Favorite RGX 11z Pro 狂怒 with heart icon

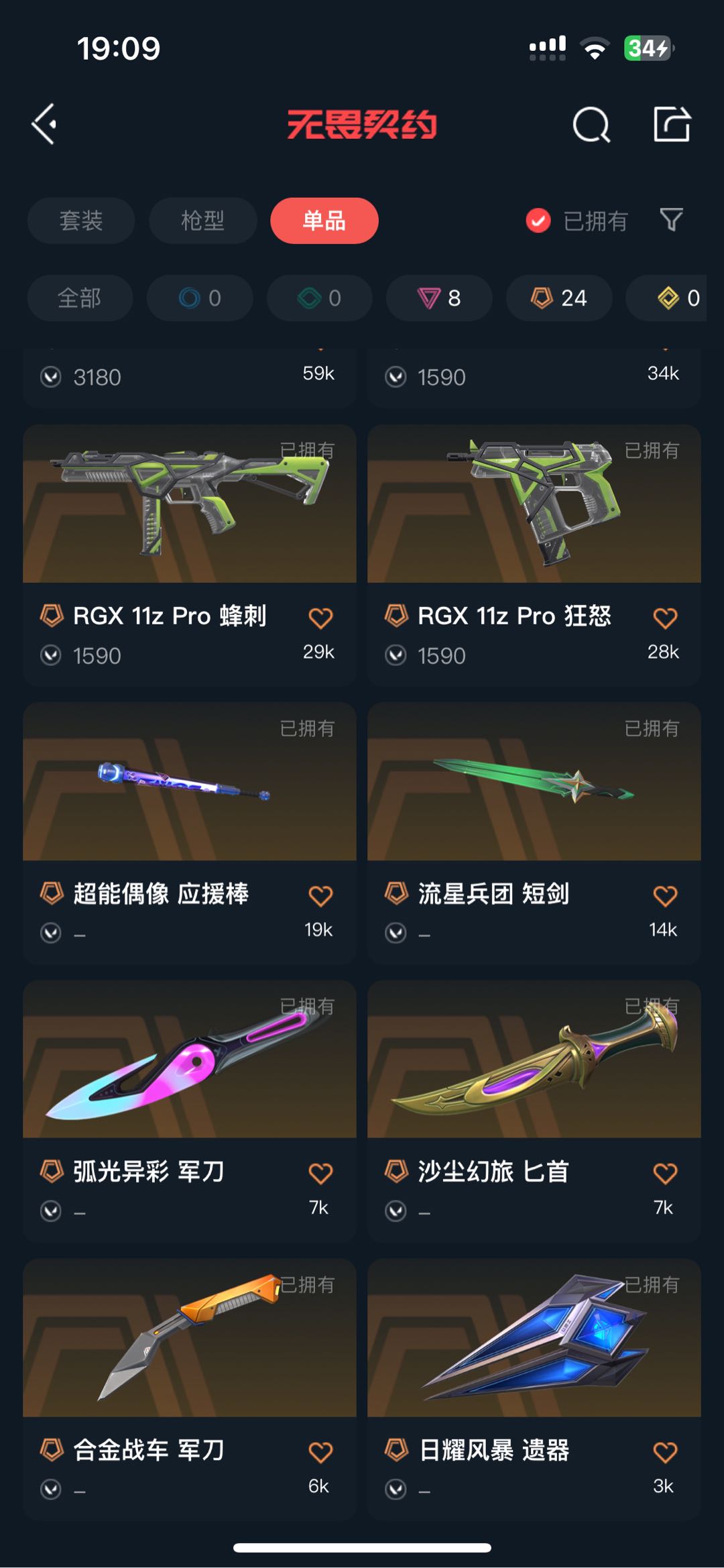point(665,618)
